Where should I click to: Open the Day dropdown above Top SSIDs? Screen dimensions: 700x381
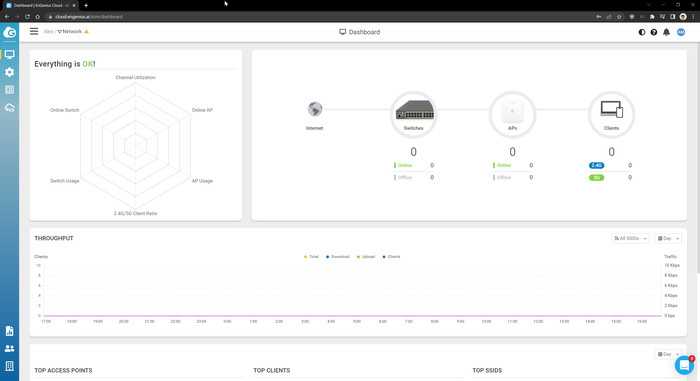(x=668, y=354)
